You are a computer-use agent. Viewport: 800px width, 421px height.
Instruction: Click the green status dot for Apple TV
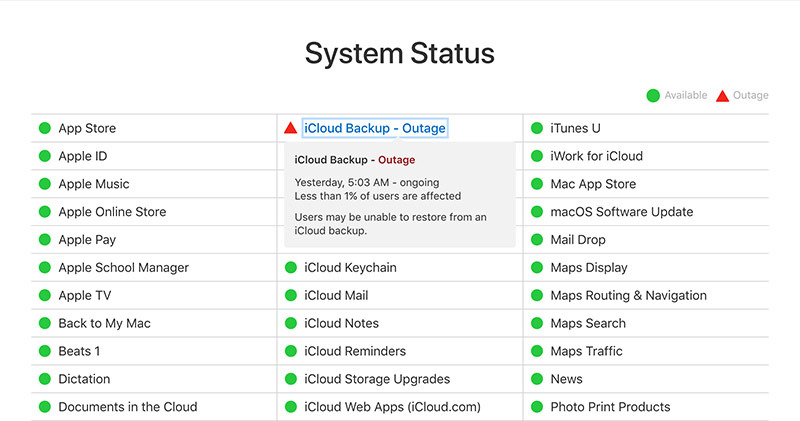tap(45, 295)
